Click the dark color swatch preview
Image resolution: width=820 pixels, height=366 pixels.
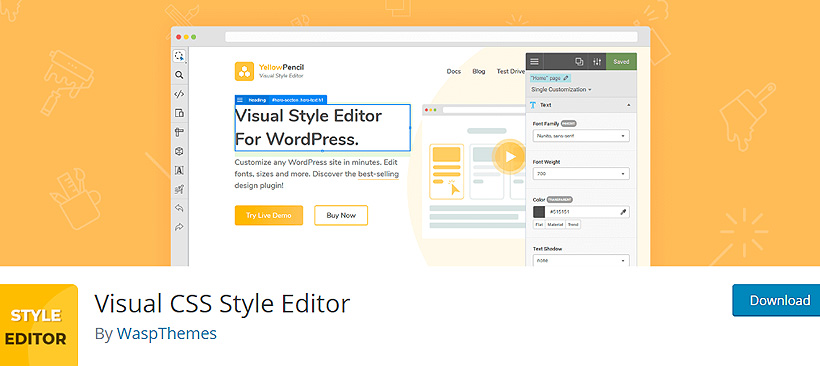(539, 212)
